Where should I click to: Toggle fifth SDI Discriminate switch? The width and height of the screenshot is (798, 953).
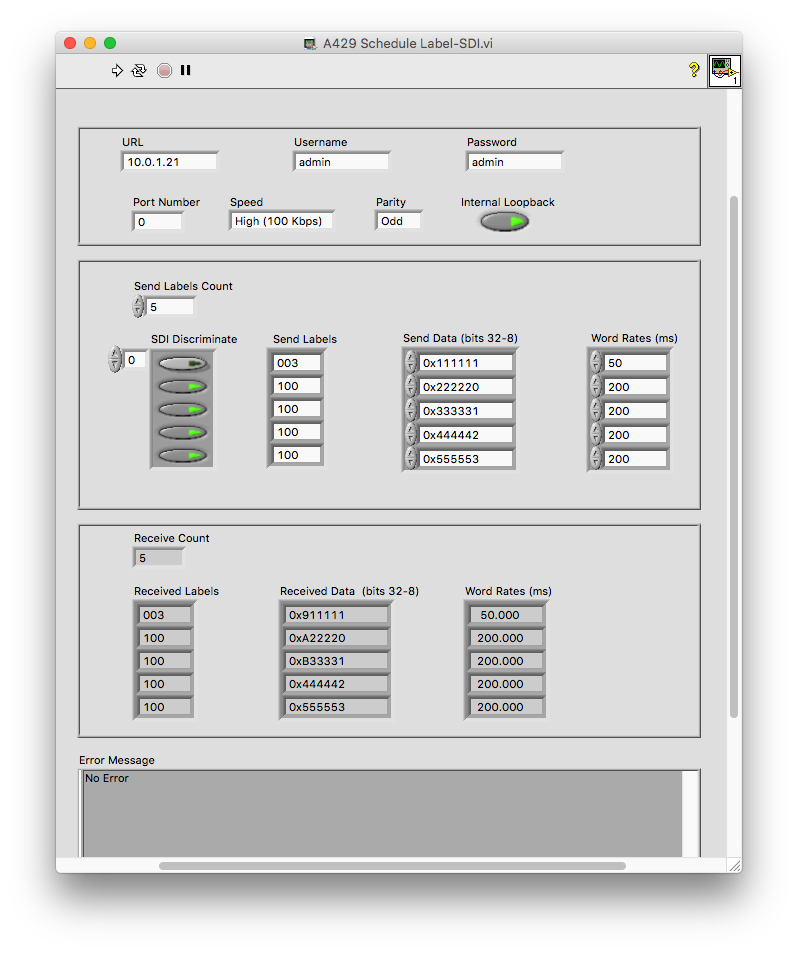183,456
